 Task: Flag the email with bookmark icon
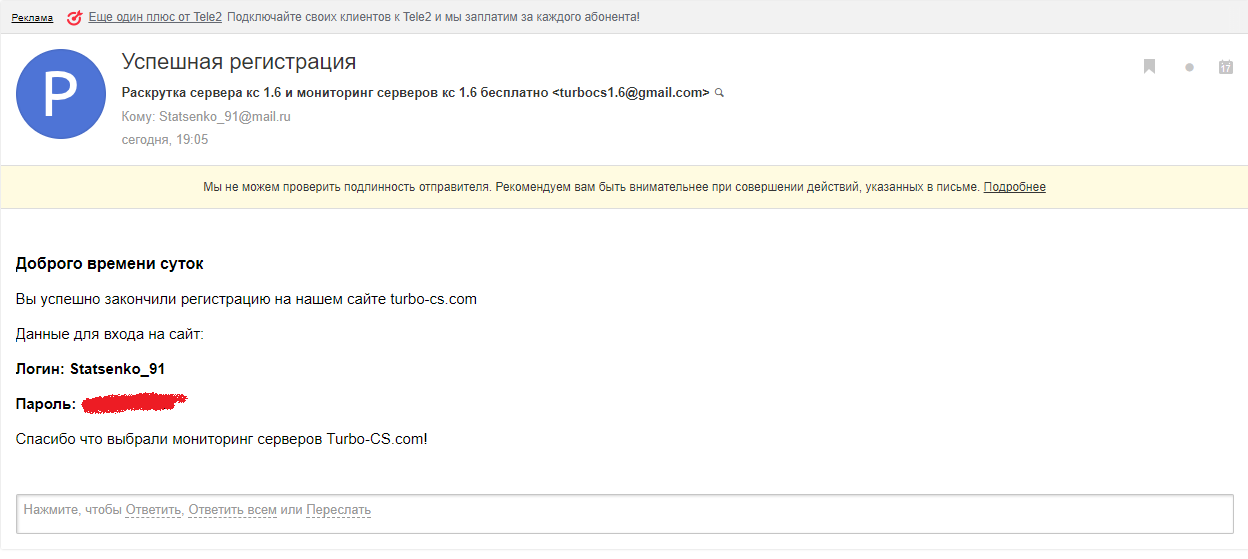(x=1150, y=67)
